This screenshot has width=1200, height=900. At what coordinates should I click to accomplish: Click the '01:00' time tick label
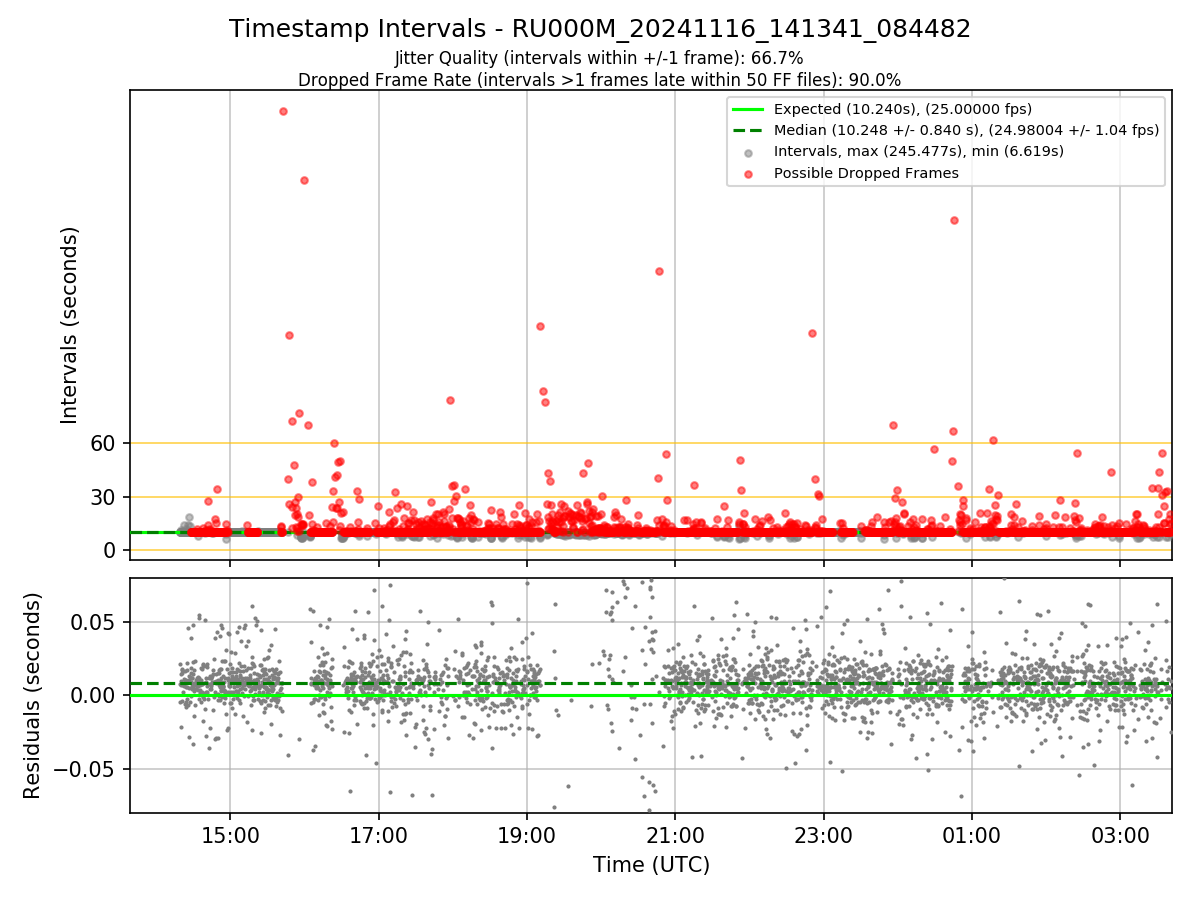pos(971,834)
